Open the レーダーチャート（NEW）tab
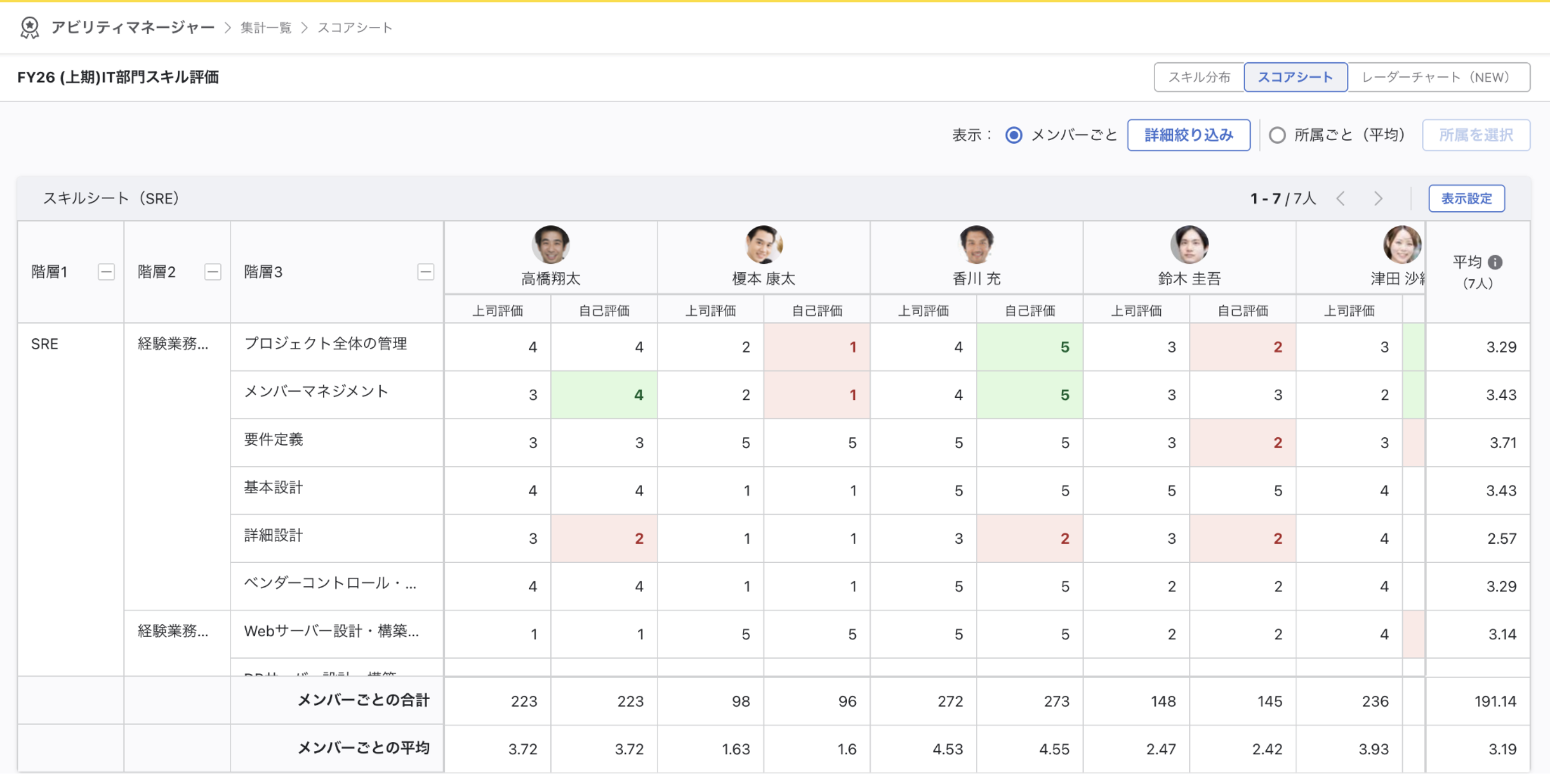Screen dimensions: 1550x784 point(1438,77)
